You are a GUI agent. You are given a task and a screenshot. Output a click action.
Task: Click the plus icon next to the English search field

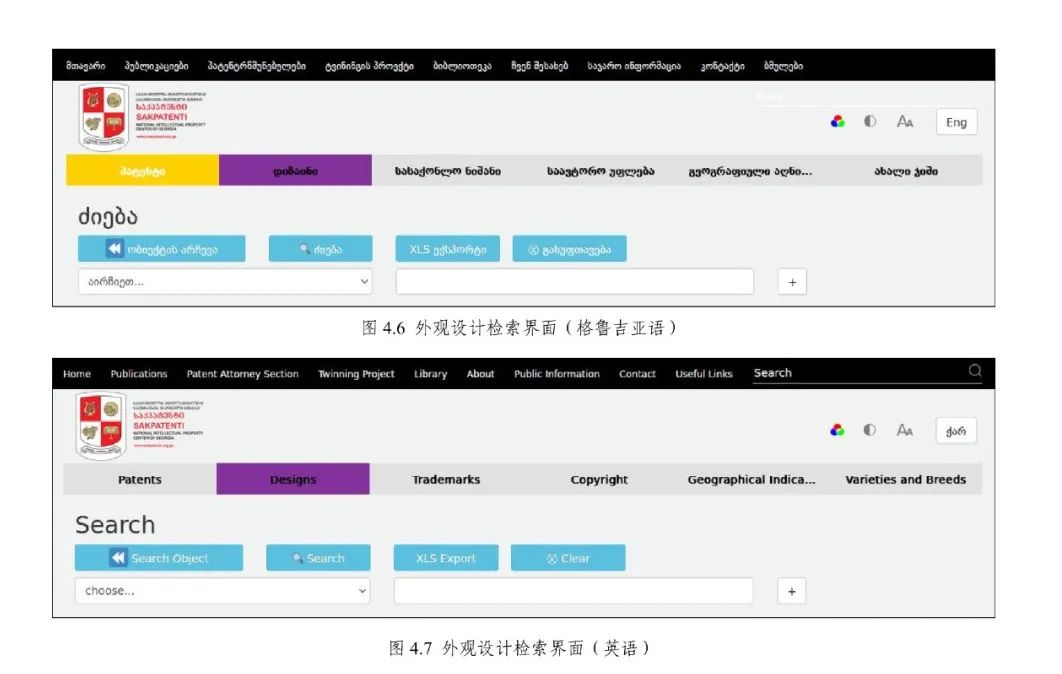click(x=791, y=591)
